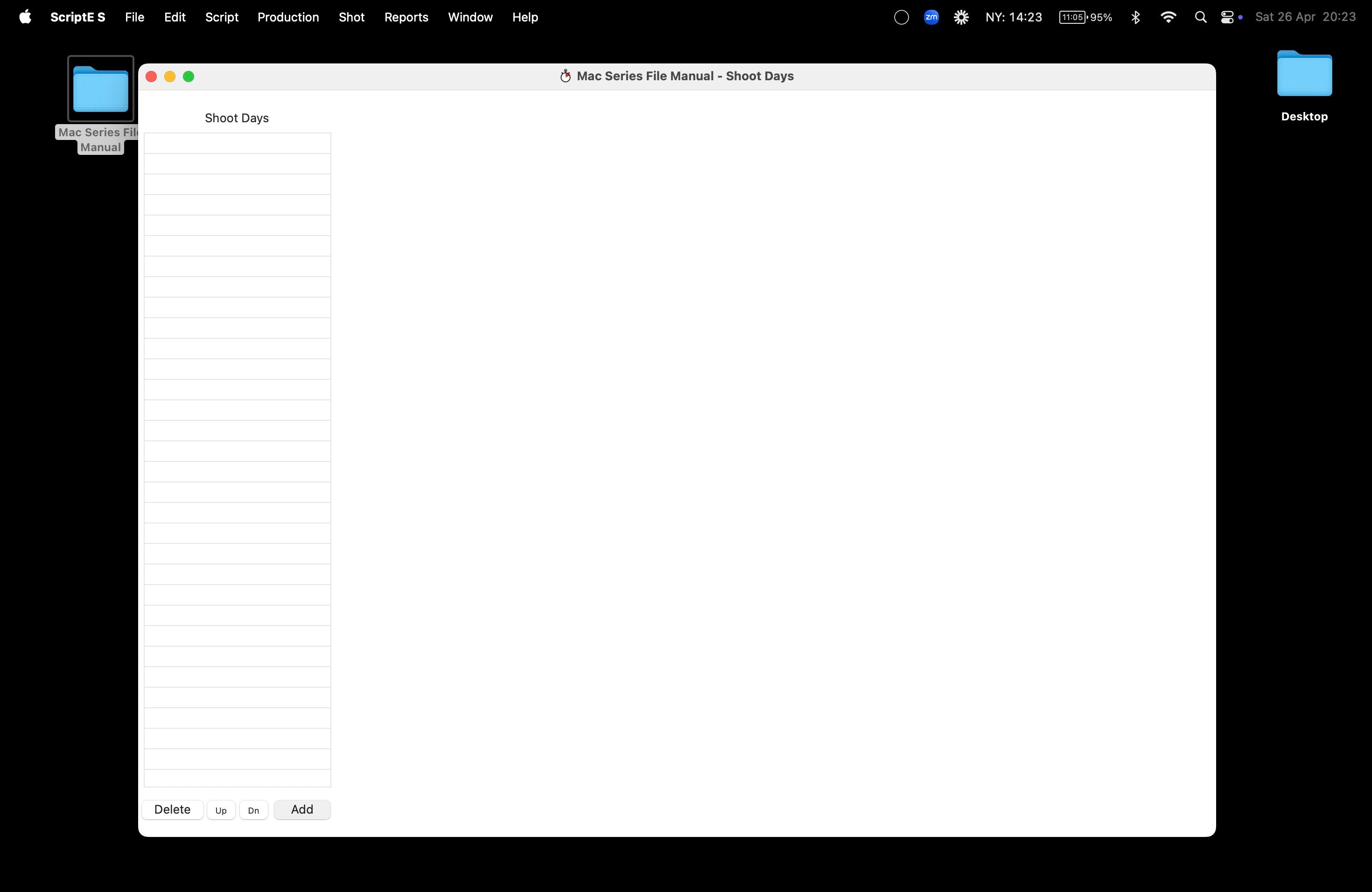The image size is (1372, 892).
Task: Select the Desktop folder icon
Action: point(1304,75)
